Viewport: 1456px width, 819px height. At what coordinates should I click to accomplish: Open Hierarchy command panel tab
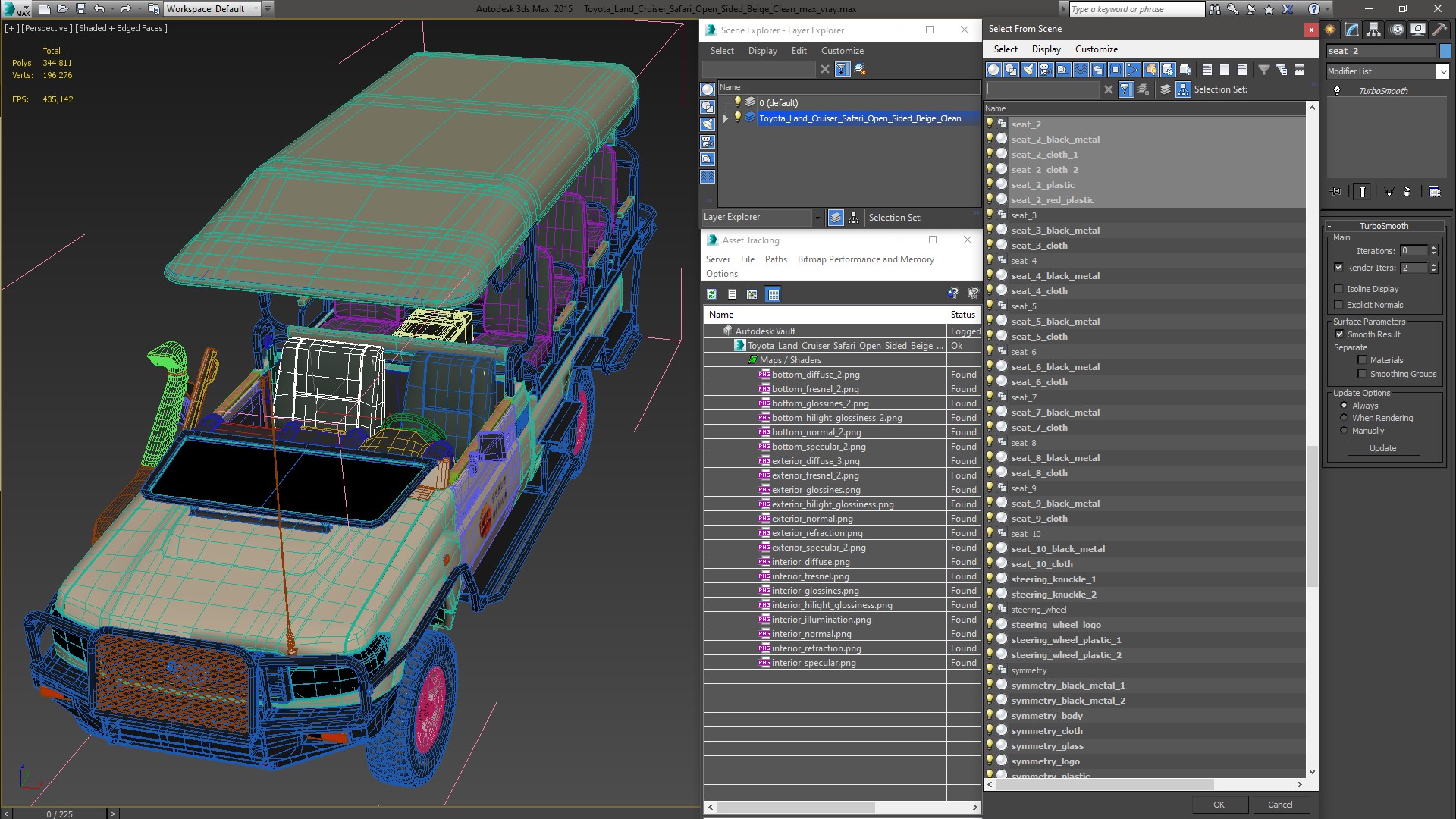(x=1374, y=30)
